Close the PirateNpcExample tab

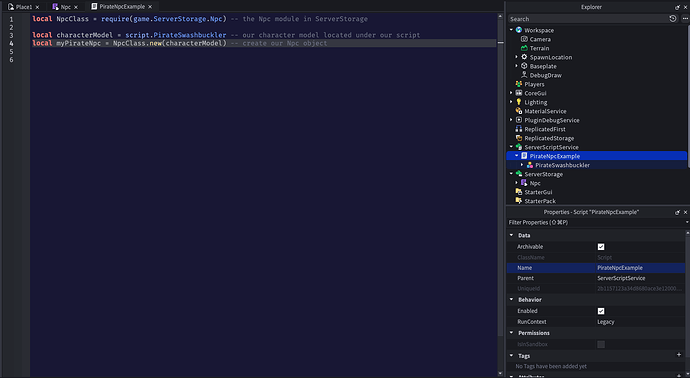[x=150, y=7]
